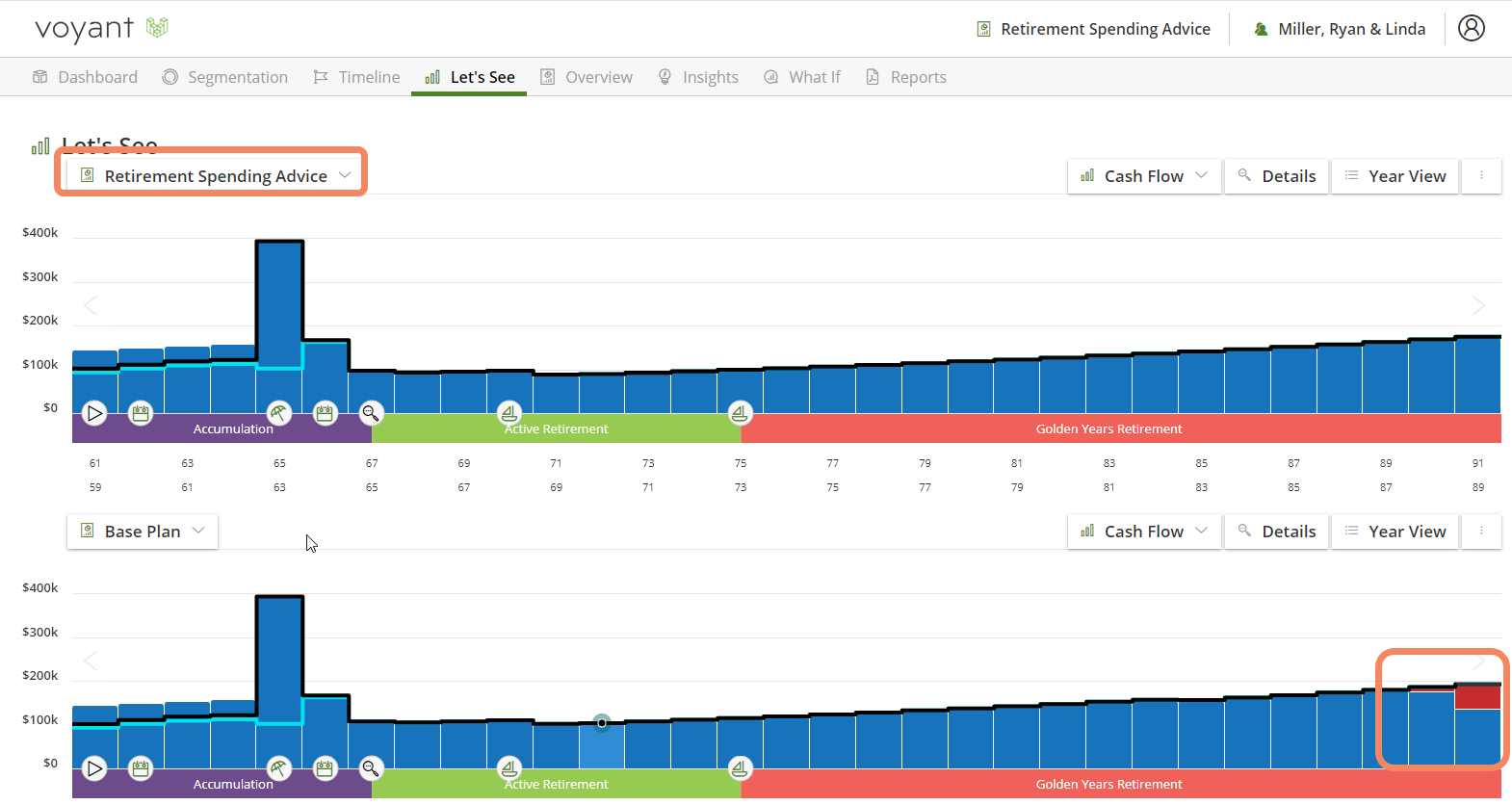Switch top chart to Year View
Screen dimensions: 1512x805
[x=1395, y=176]
